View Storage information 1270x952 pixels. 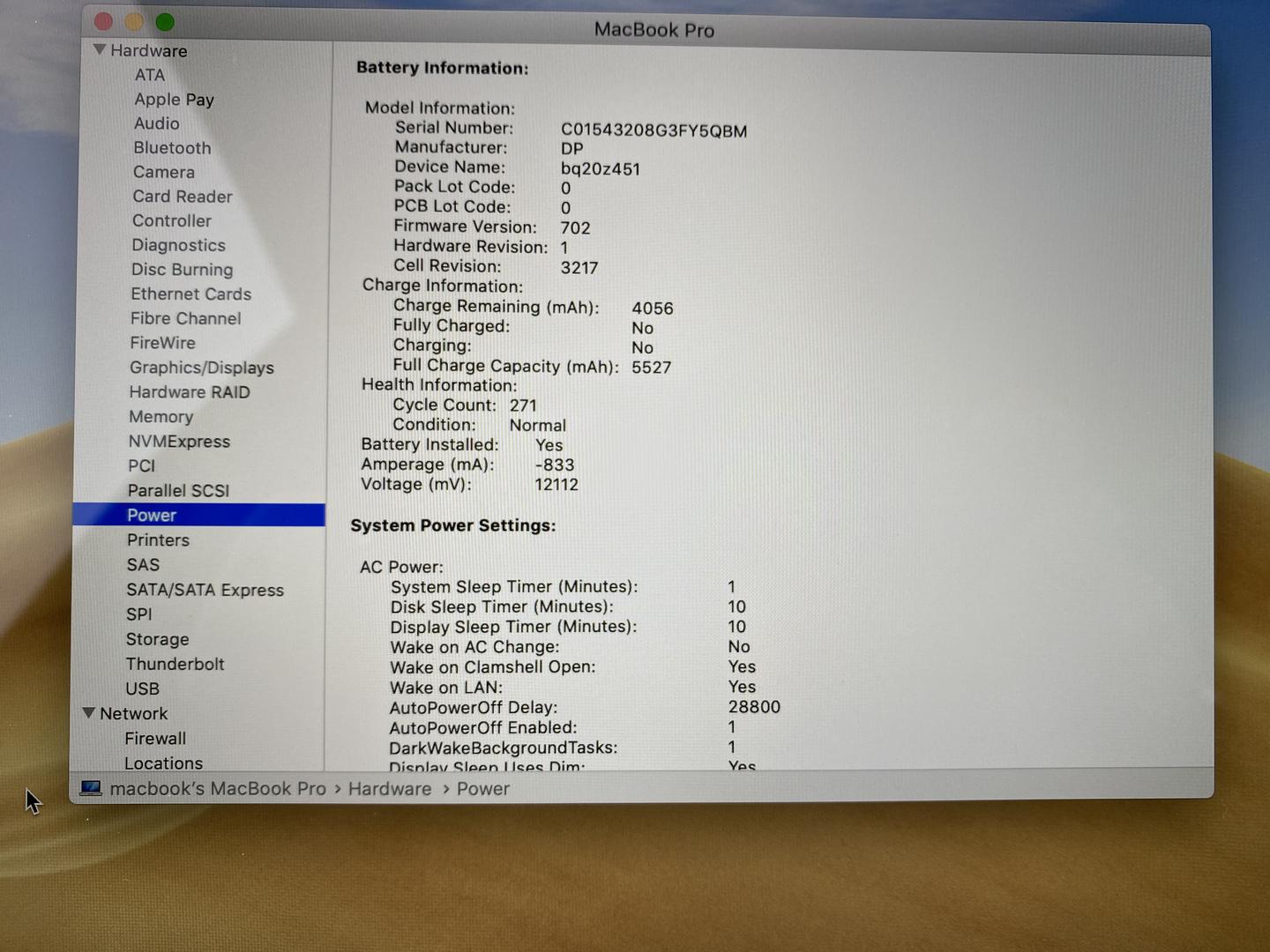(157, 639)
